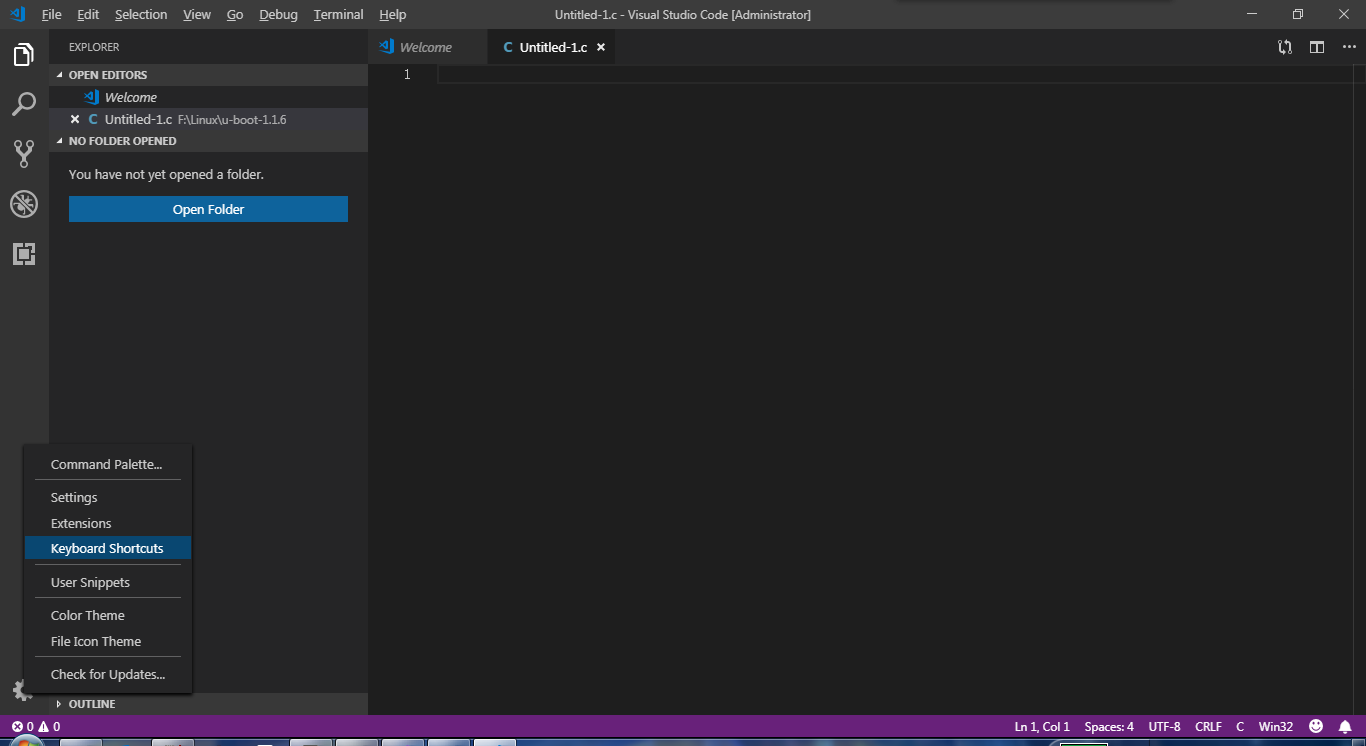Image resolution: width=1366 pixels, height=746 pixels.
Task: Open the Search view
Action: tap(24, 104)
